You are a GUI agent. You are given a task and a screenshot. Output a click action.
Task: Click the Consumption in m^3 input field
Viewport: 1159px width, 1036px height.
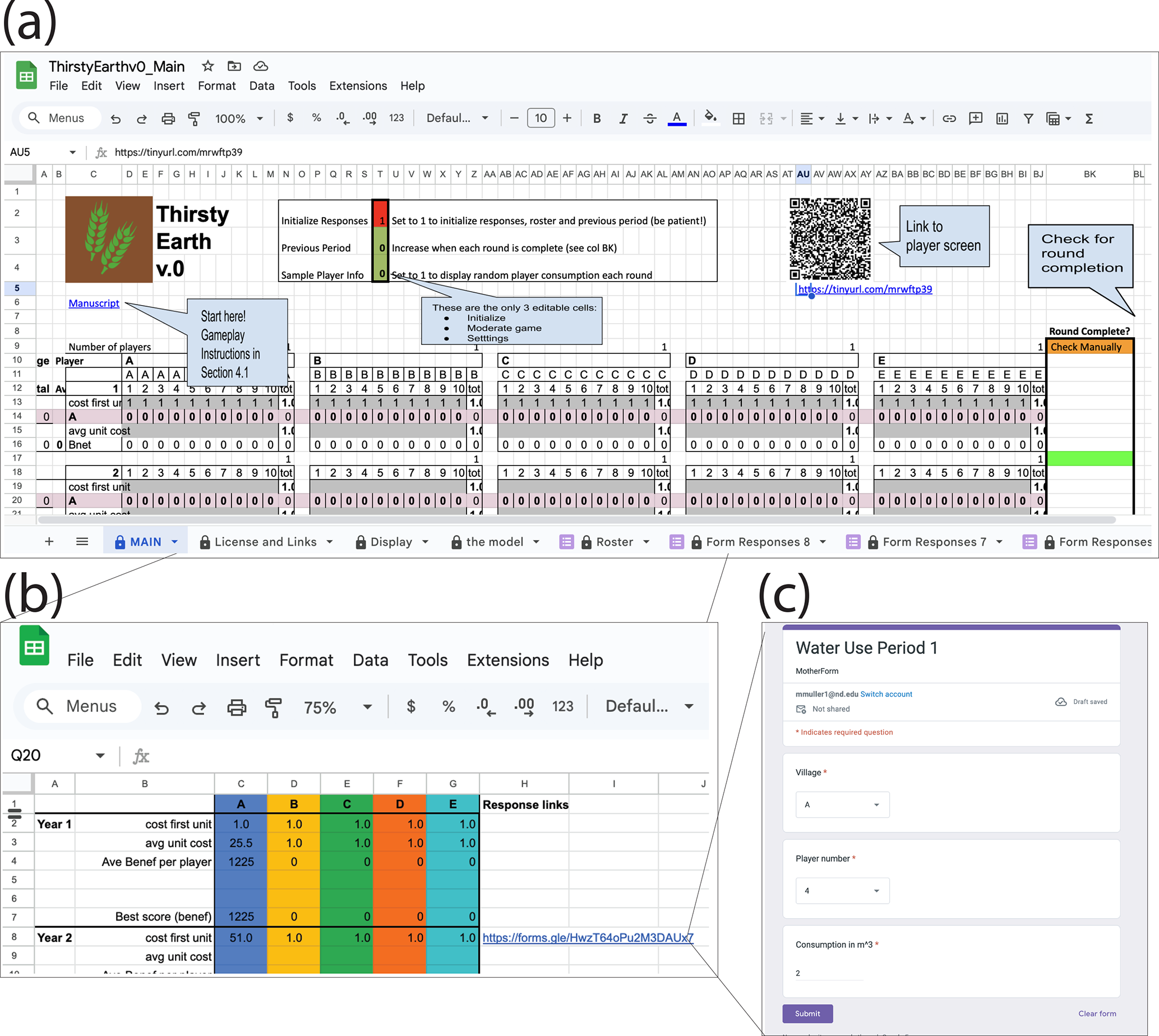[828, 973]
